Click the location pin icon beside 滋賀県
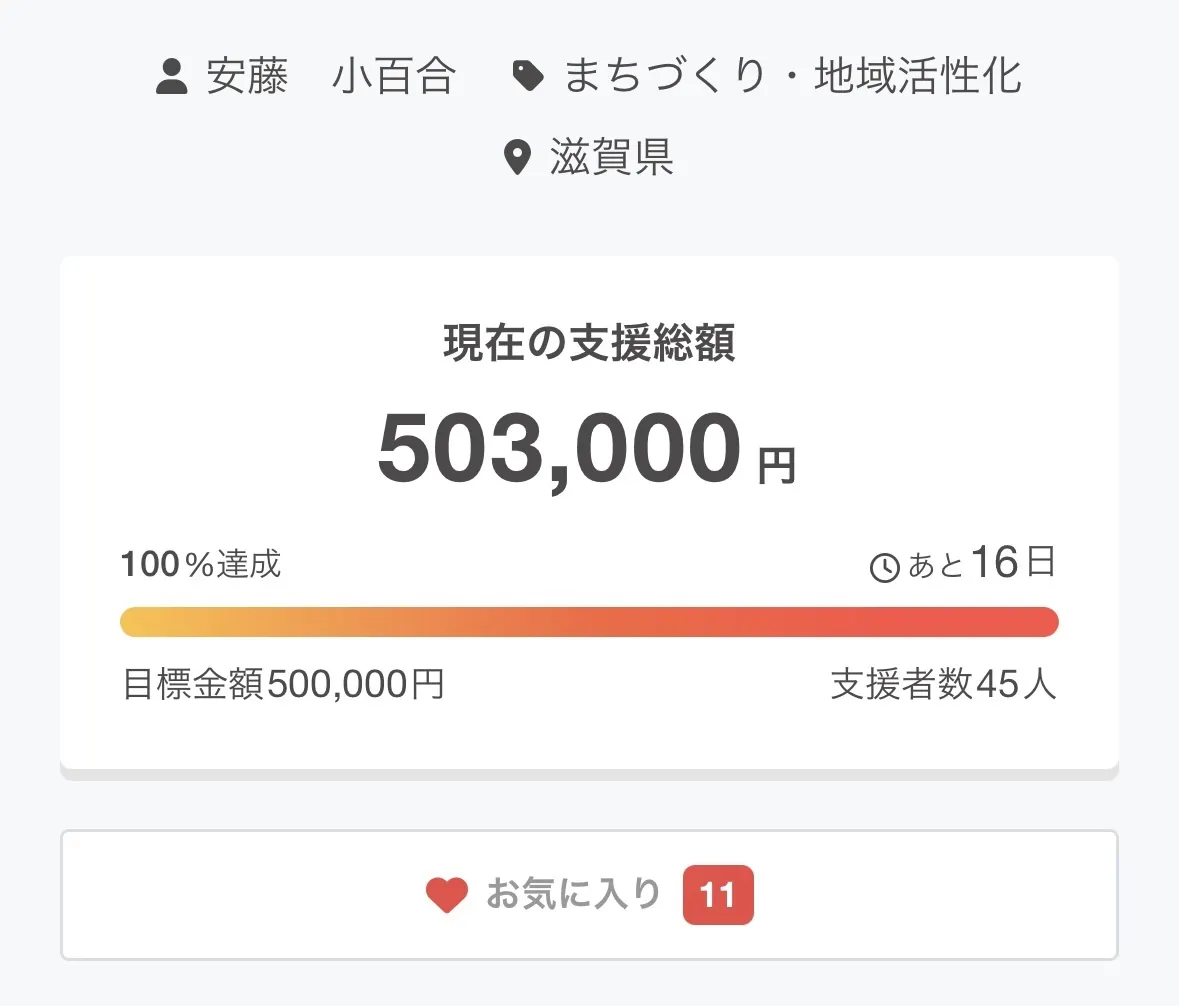This screenshot has width=1179, height=1006. 517,158
